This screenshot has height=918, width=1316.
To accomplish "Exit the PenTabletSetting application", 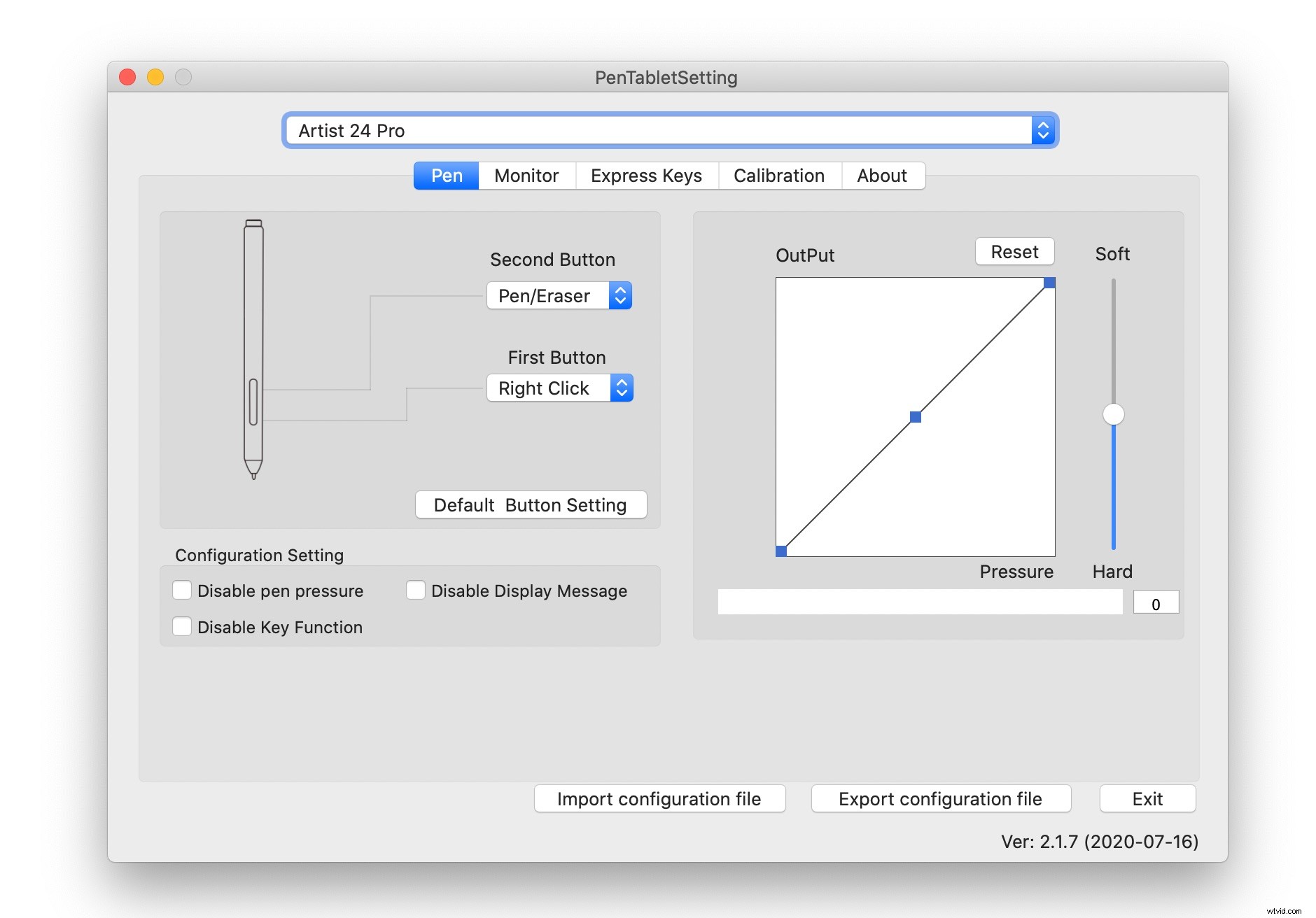I will (1147, 798).
